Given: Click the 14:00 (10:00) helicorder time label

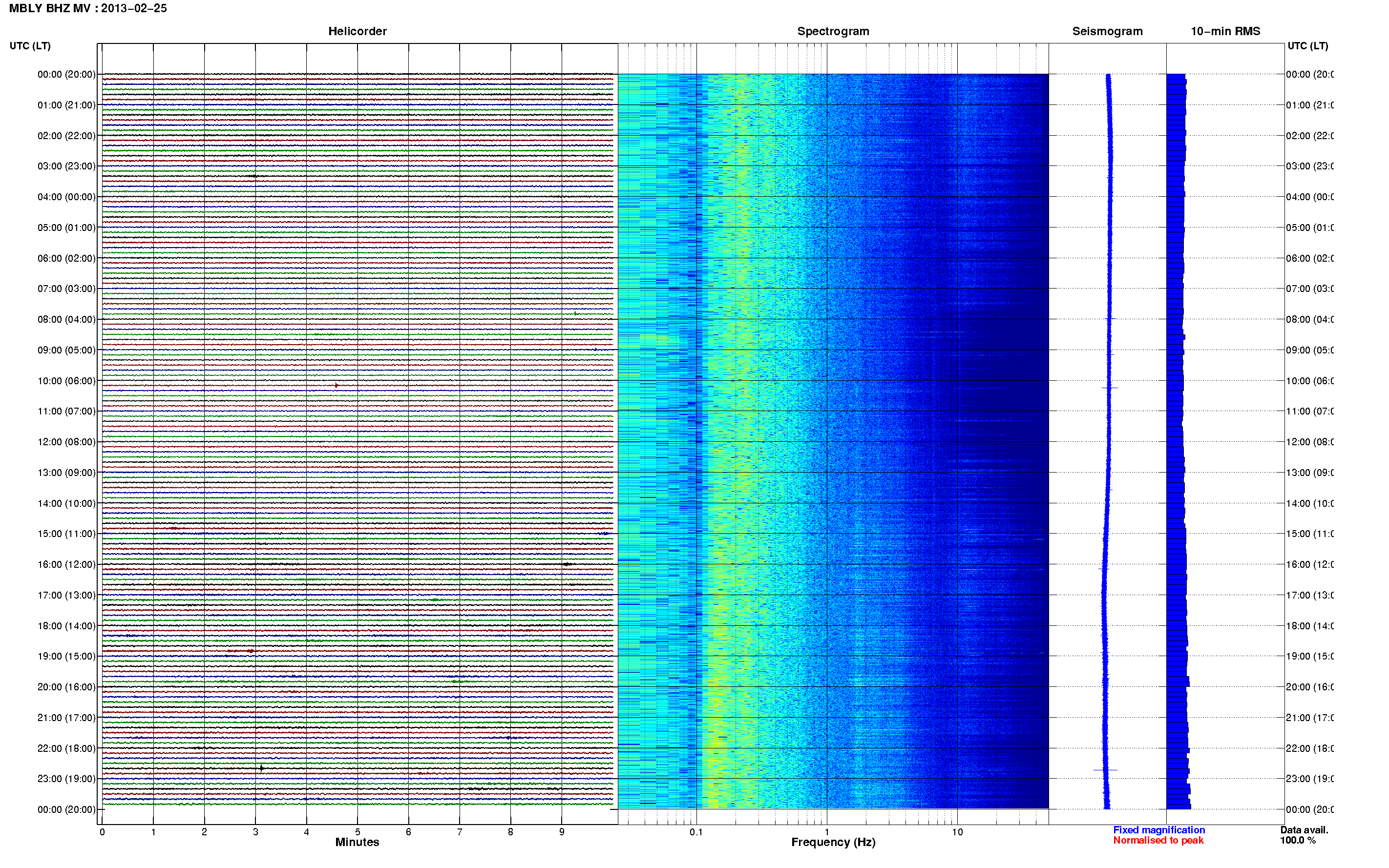Looking at the screenshot, I should [66, 503].
